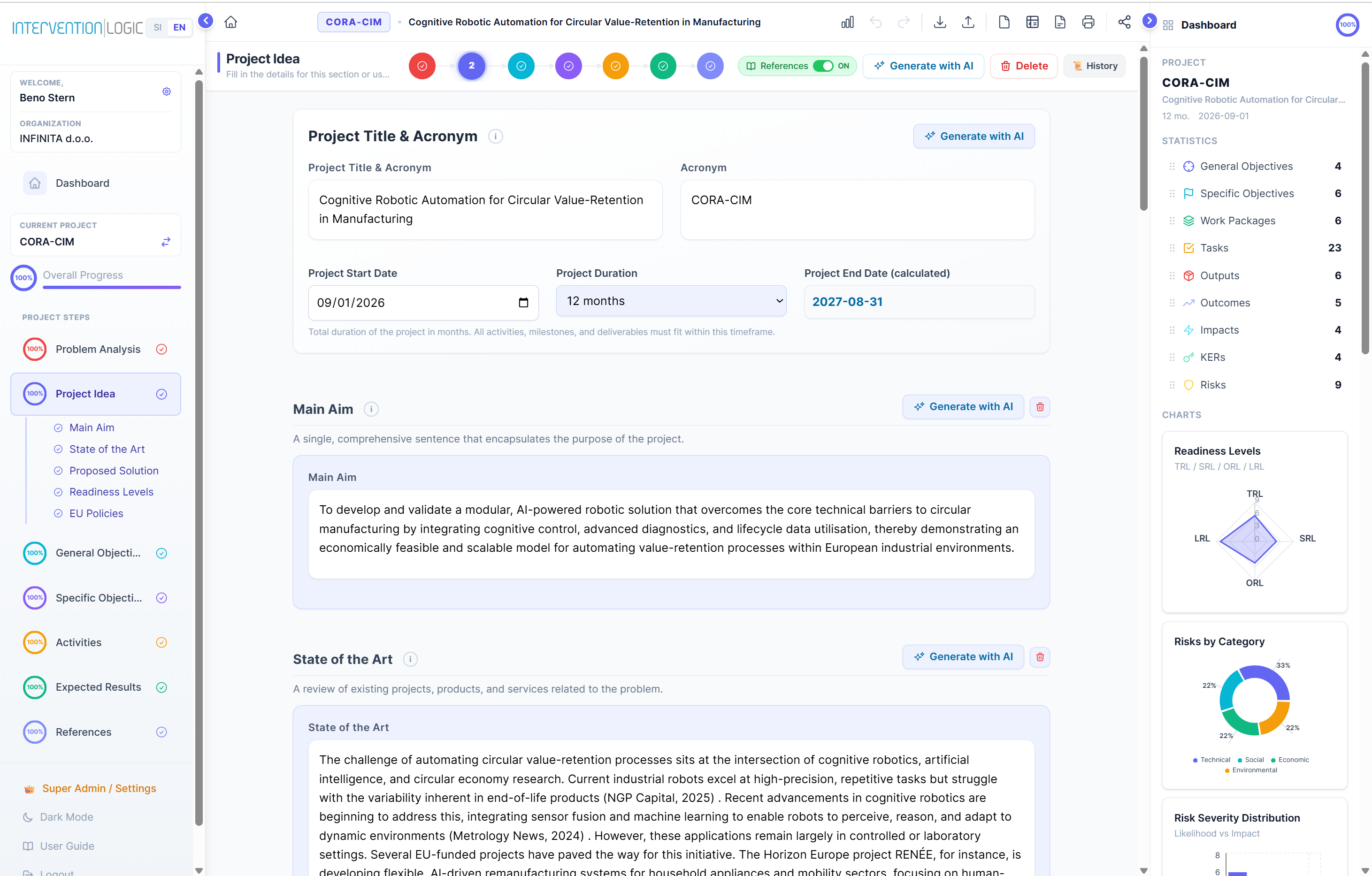Click the History button
The width and height of the screenshot is (1372, 876).
1095,66
